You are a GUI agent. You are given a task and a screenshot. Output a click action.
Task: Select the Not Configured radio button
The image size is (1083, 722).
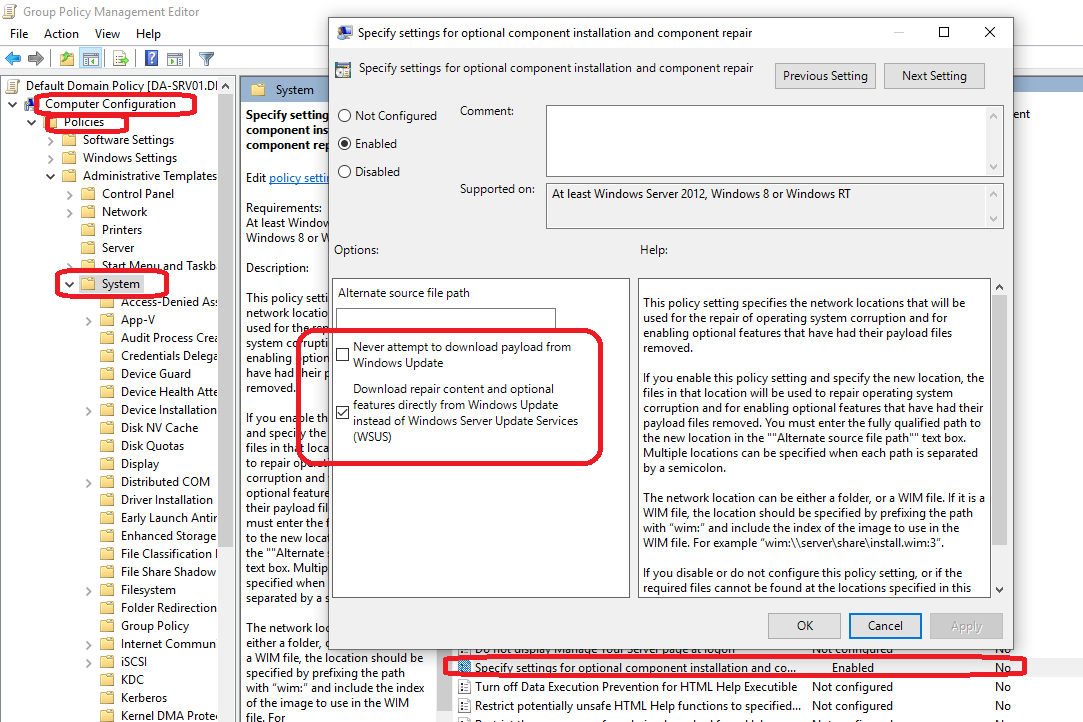345,116
